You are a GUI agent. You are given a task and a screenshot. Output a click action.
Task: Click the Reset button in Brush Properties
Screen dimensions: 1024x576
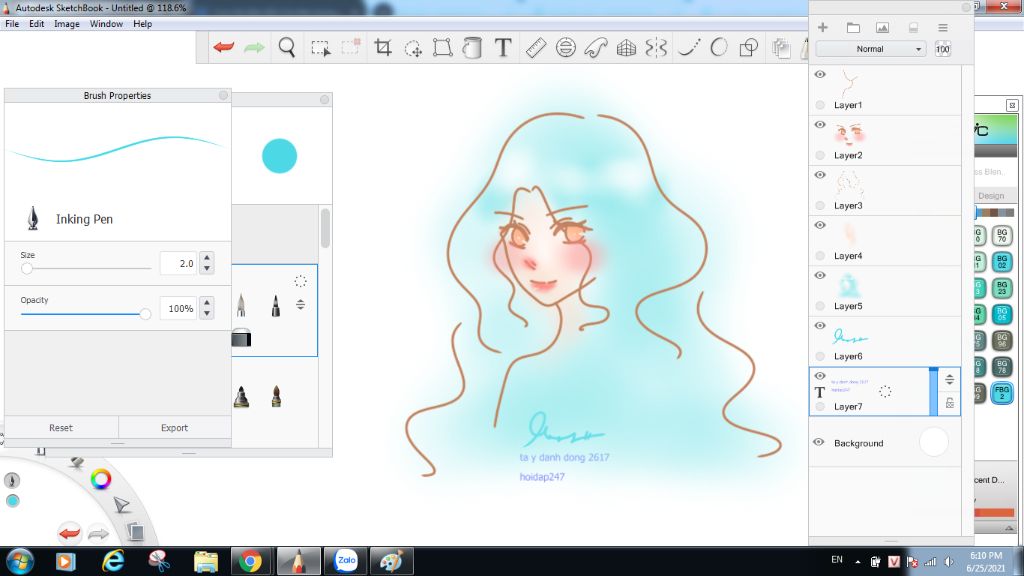click(x=61, y=428)
